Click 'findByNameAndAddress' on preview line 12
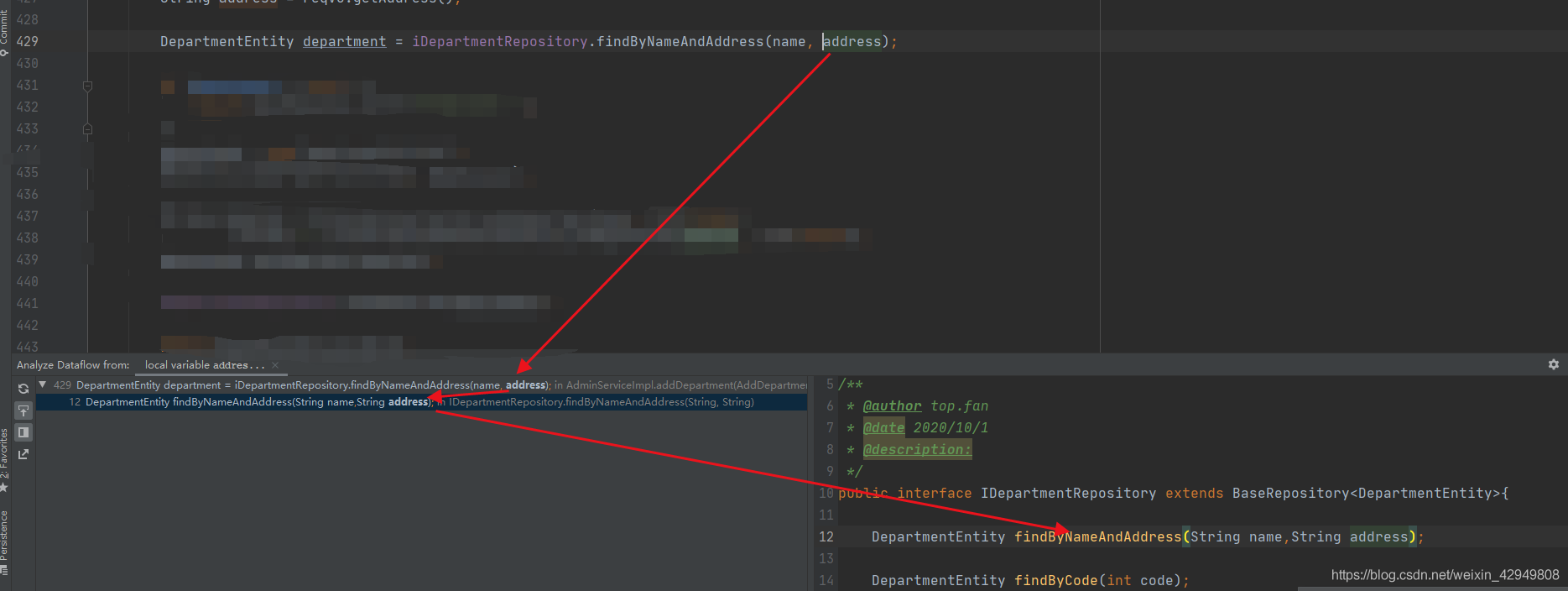The image size is (1568, 591). click(1097, 536)
